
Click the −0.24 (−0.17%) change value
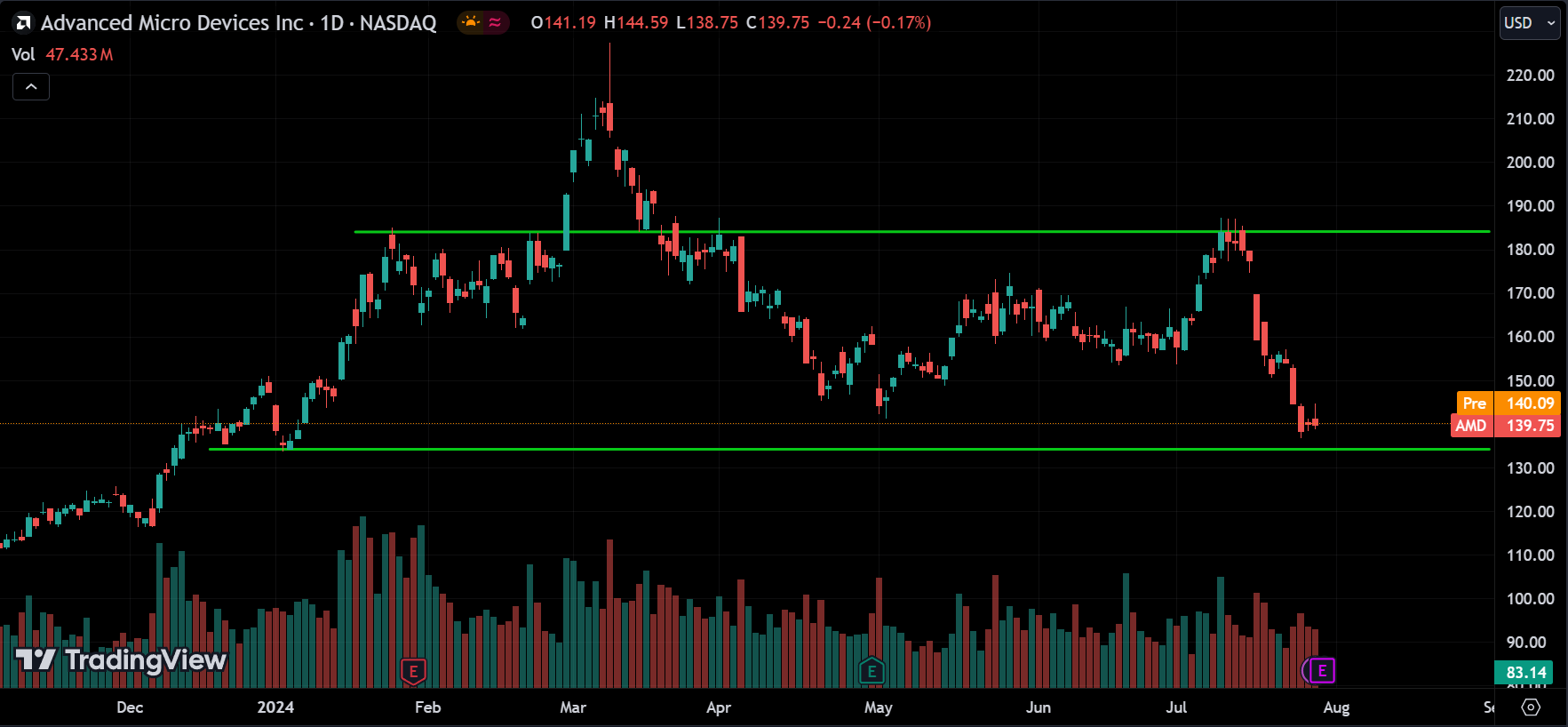click(x=873, y=23)
